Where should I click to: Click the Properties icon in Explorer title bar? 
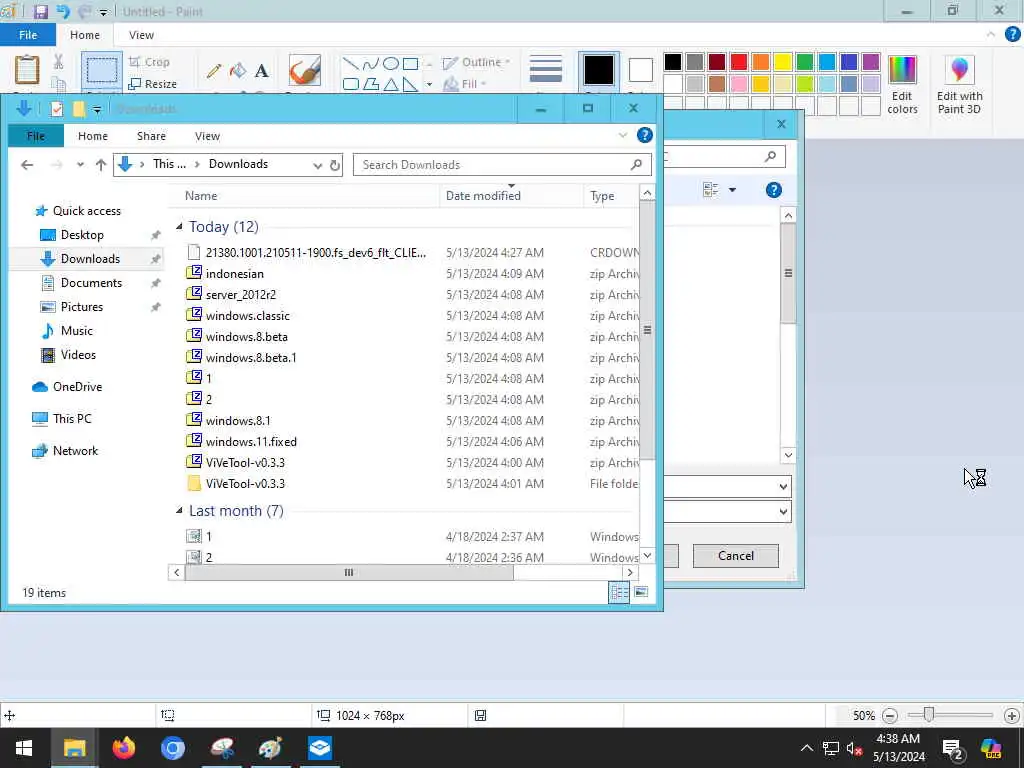pos(57,109)
